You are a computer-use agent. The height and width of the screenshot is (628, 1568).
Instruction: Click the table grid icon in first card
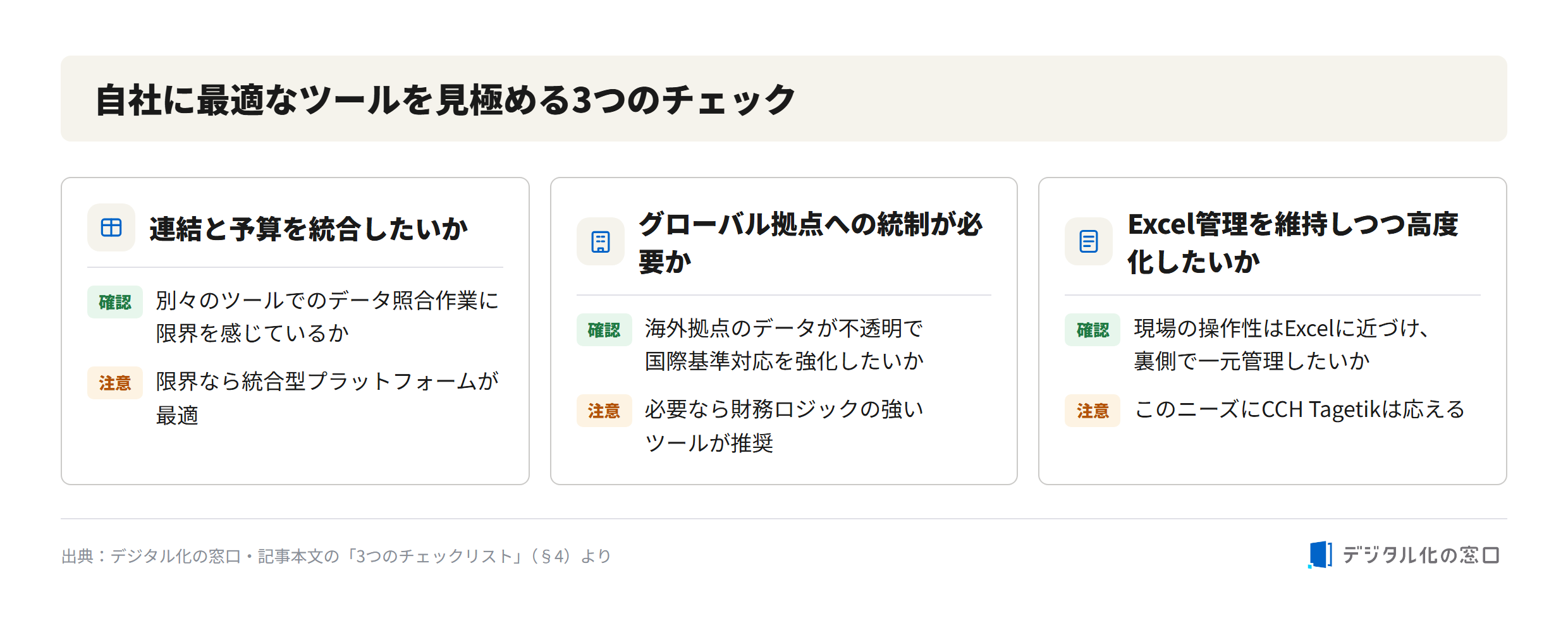[111, 227]
